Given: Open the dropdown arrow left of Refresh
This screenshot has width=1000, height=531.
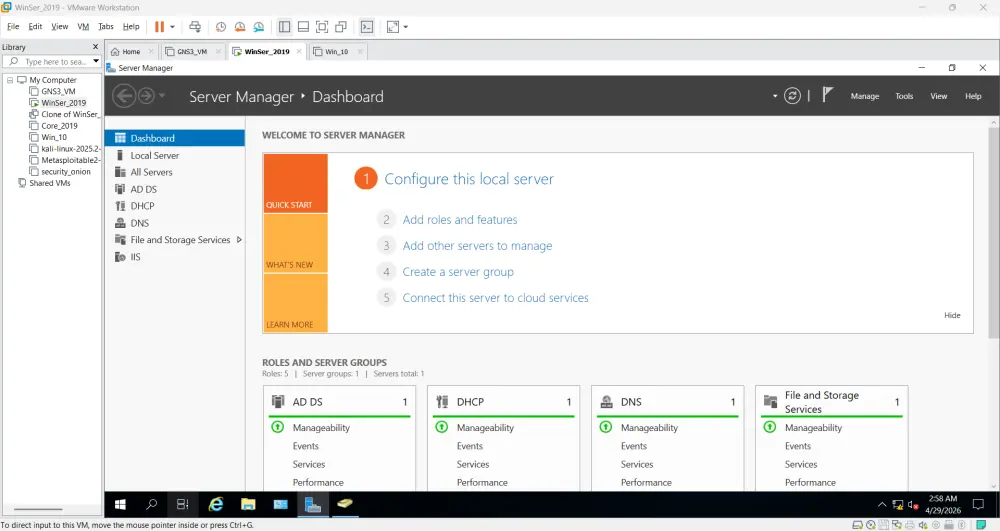Looking at the screenshot, I should [775, 96].
